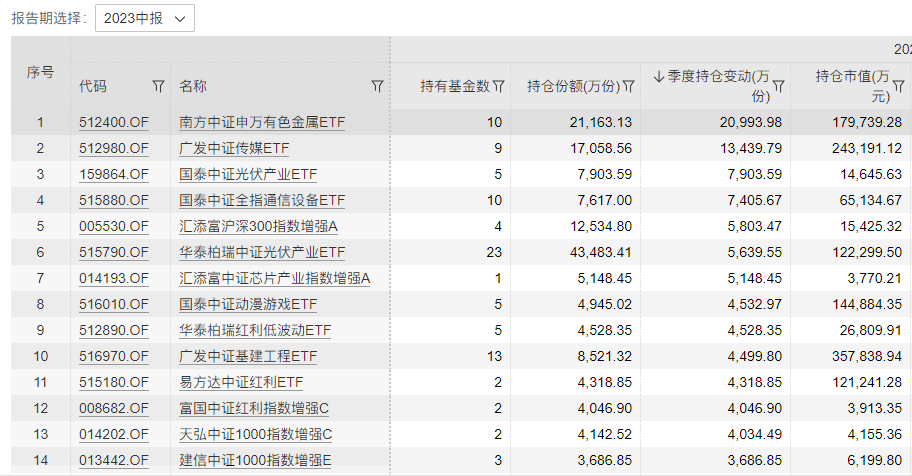Viewport: 912px width, 476px height.
Task: Open the 2023中报 report period dropdown
Action: tap(145, 18)
